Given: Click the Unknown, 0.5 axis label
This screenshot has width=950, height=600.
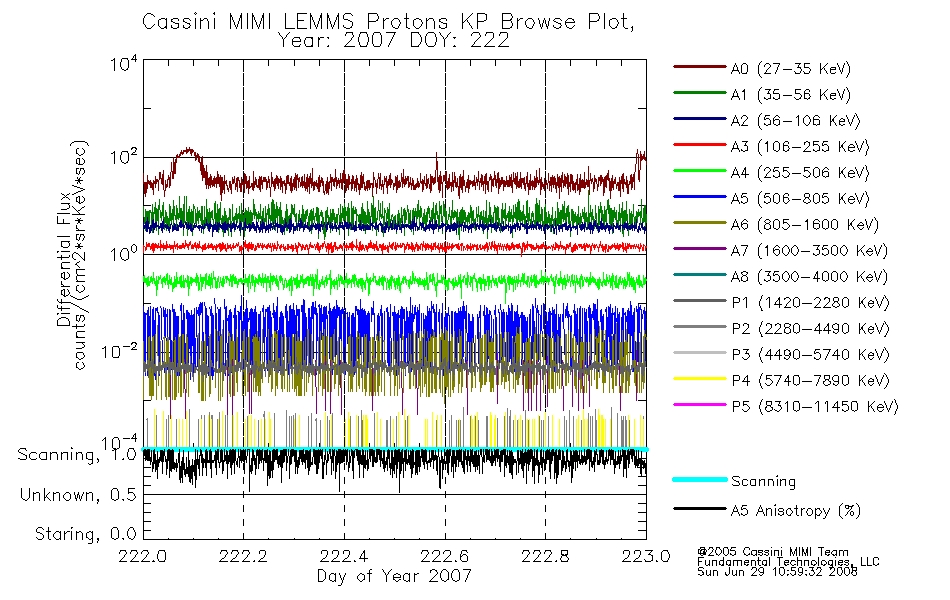Looking at the screenshot, I should (78, 495).
